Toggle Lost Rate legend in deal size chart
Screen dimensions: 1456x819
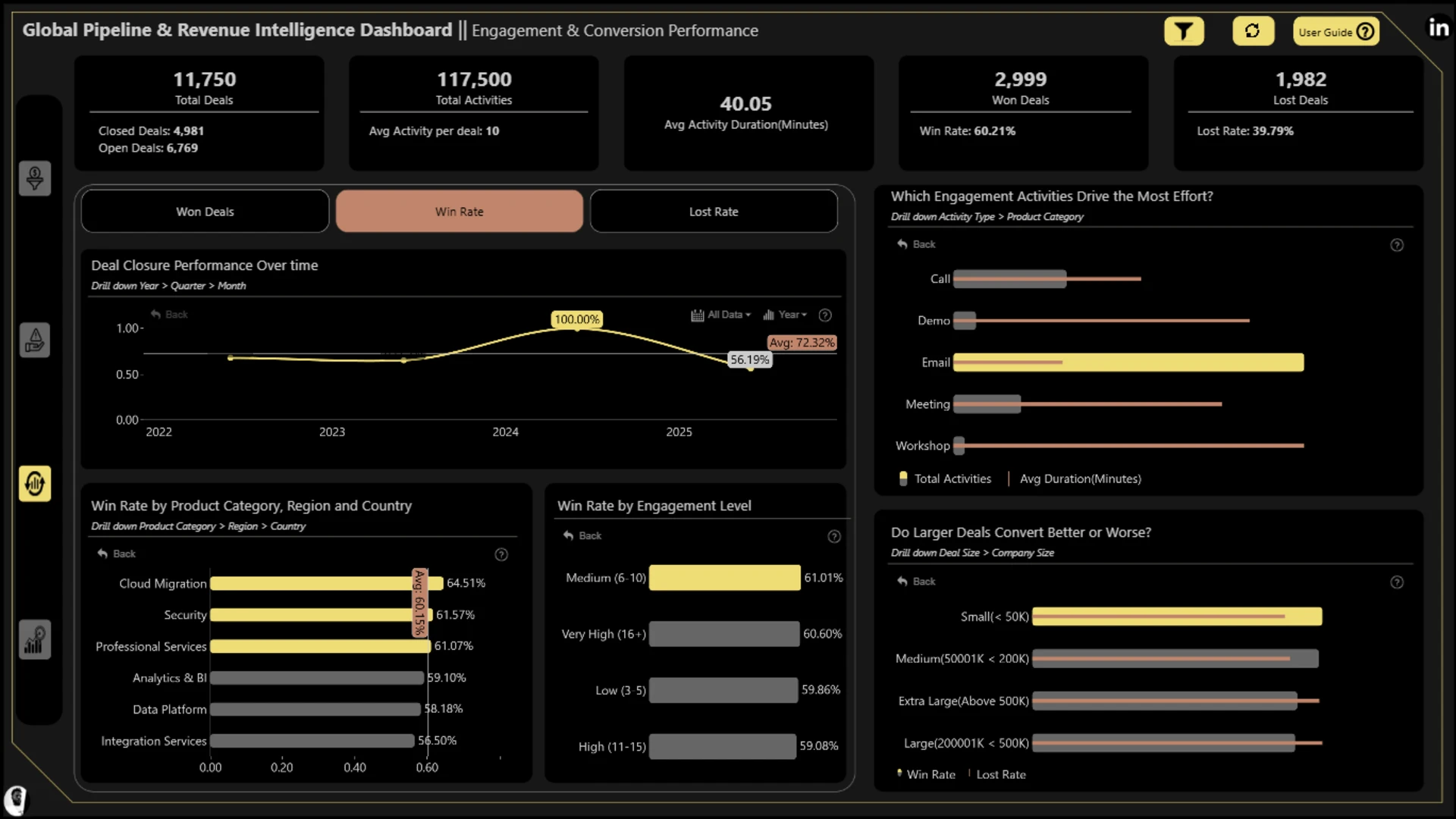tap(997, 774)
